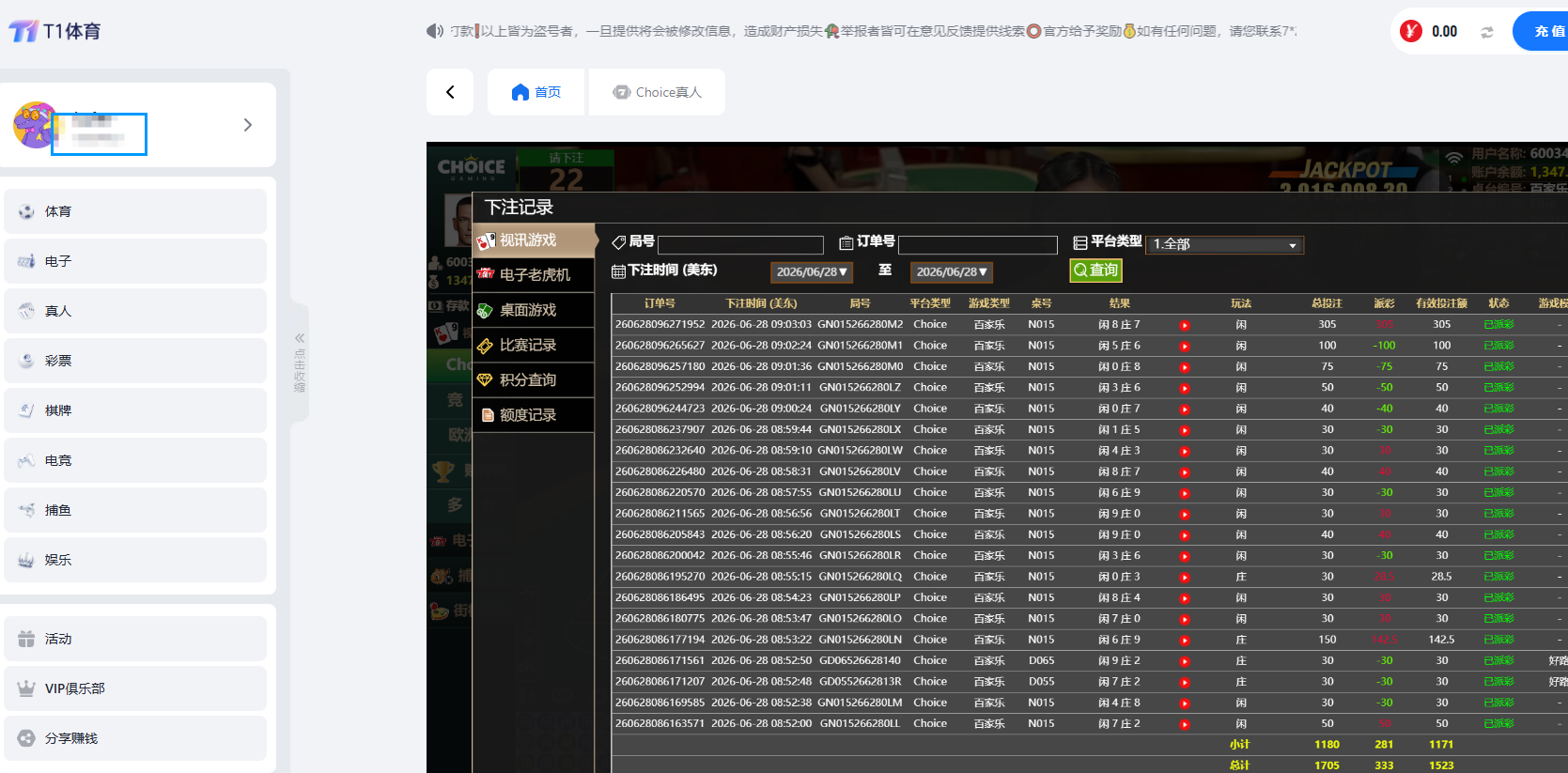Open the end date 2026/06/28 picker

click(x=952, y=271)
